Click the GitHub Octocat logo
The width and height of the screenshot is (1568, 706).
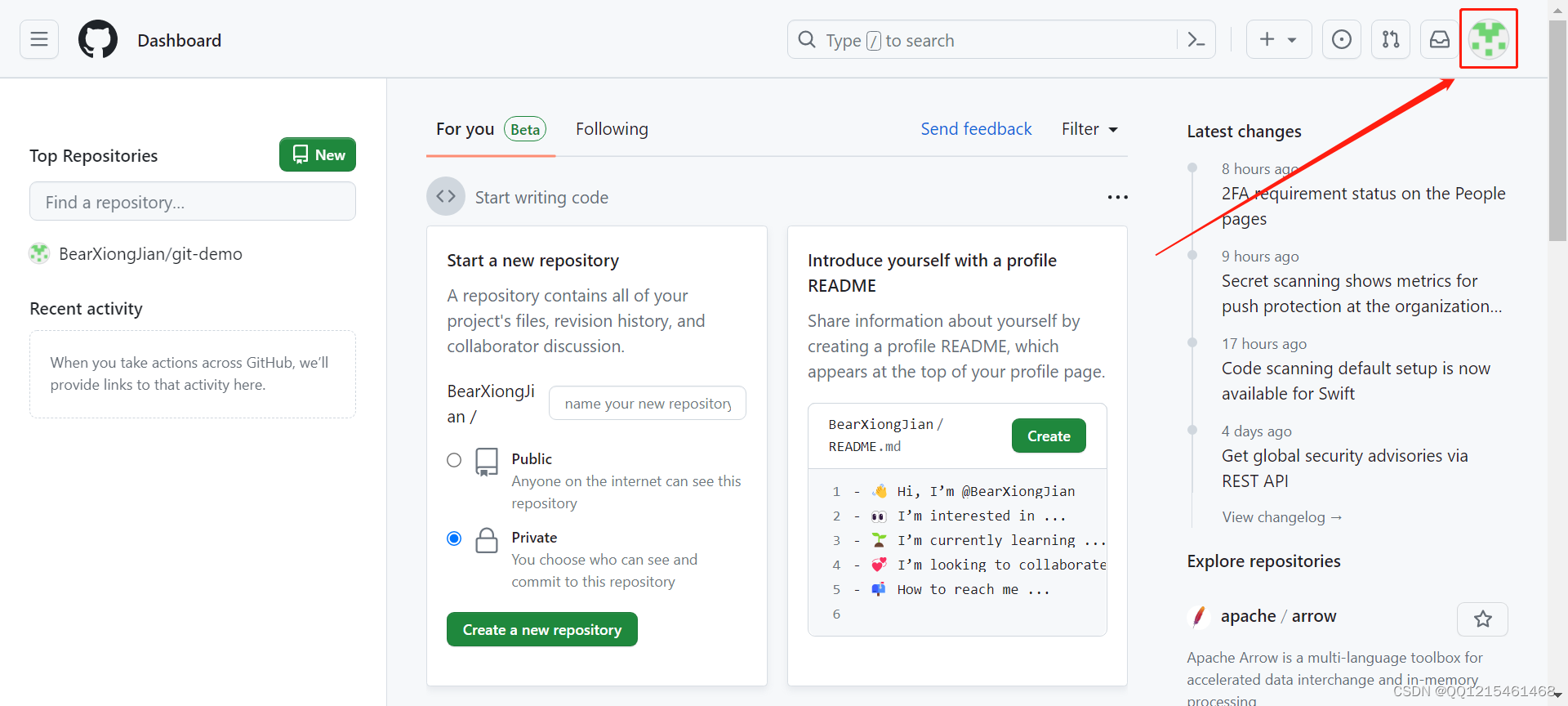(98, 39)
